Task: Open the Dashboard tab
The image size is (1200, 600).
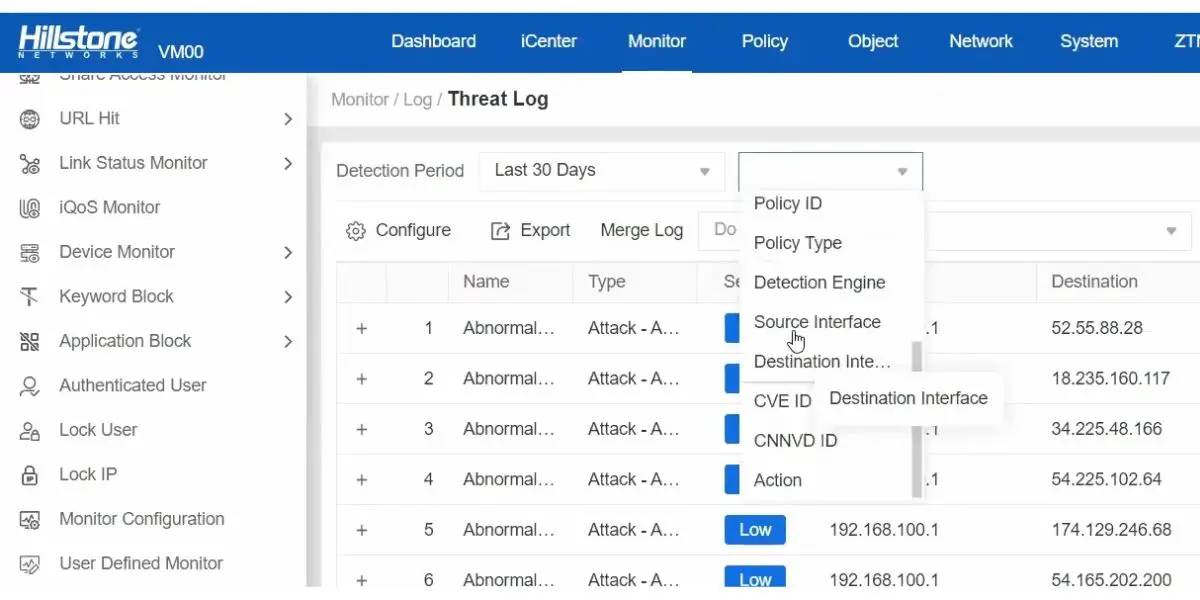Action: pyautogui.click(x=433, y=41)
